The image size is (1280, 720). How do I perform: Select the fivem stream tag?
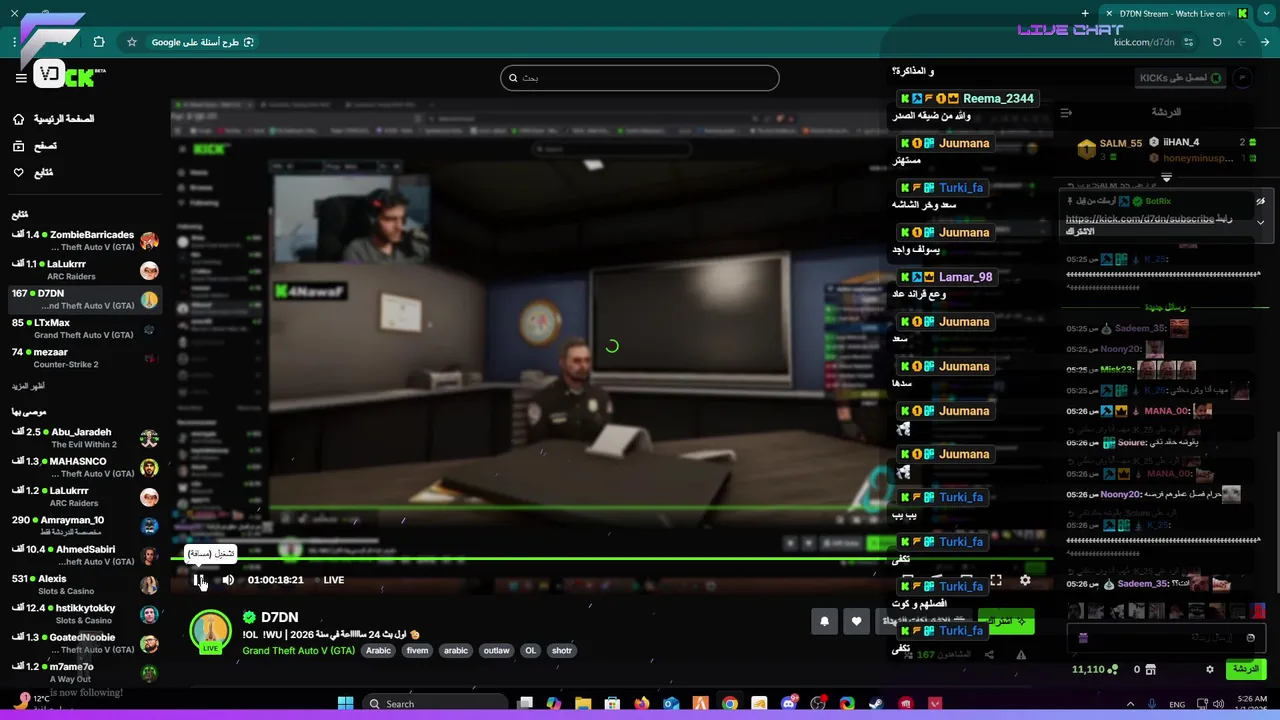pos(417,650)
